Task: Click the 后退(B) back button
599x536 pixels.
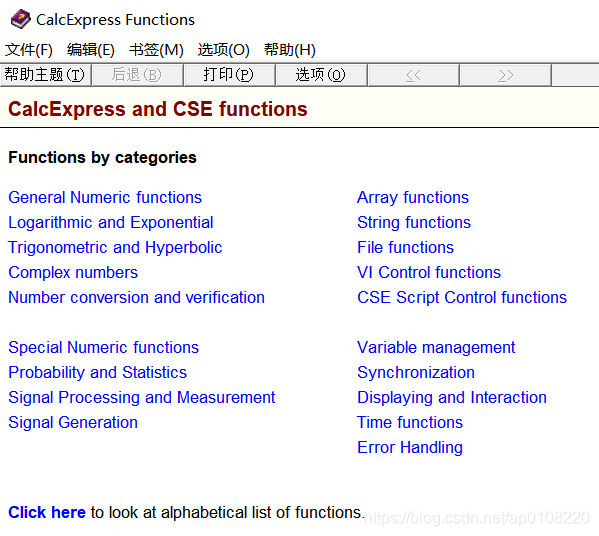Action: point(138,75)
